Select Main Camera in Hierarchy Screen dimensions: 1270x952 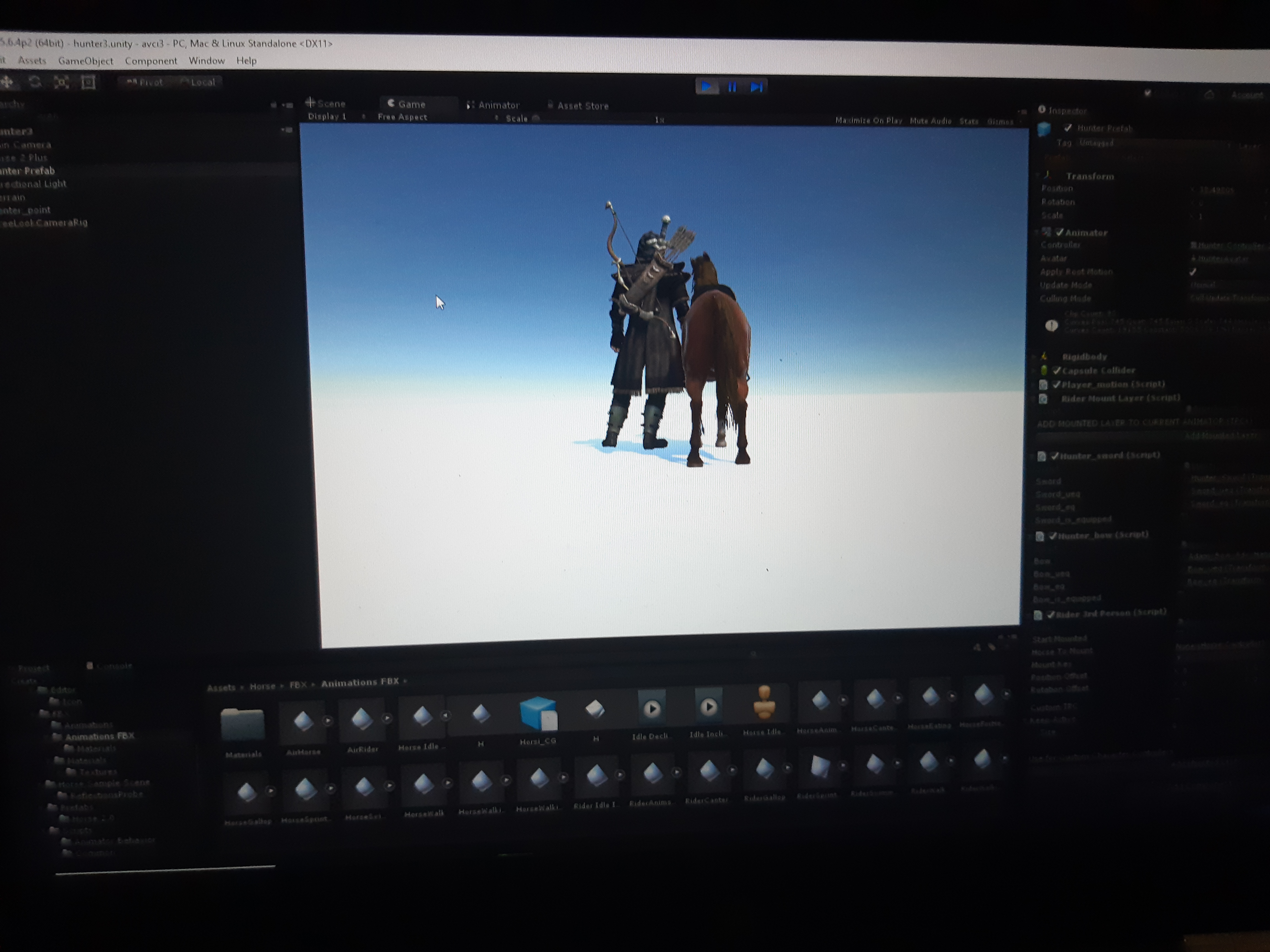pyautogui.click(x=26, y=145)
